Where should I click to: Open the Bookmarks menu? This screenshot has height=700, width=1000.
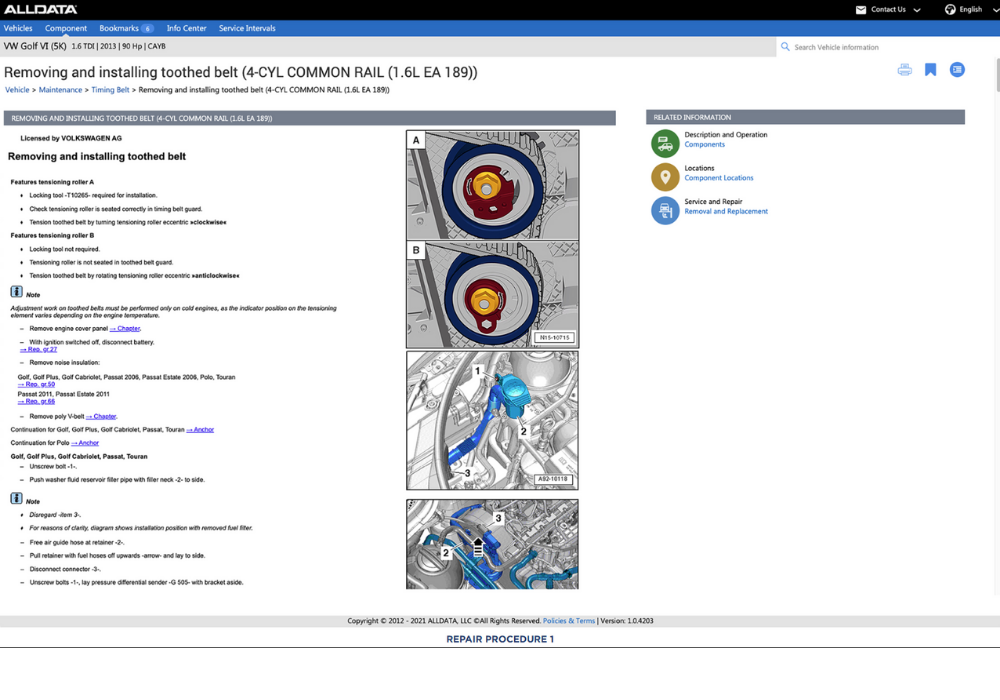[x=119, y=28]
